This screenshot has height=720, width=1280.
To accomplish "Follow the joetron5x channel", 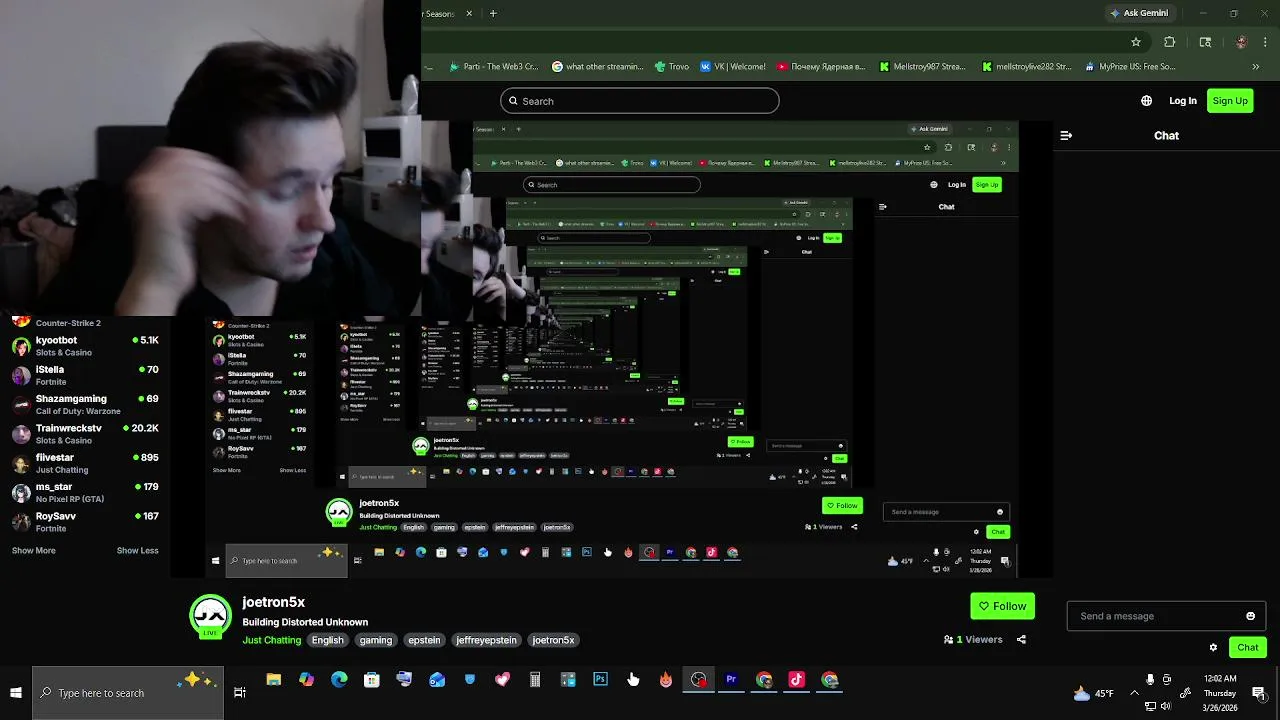I will 1002,606.
